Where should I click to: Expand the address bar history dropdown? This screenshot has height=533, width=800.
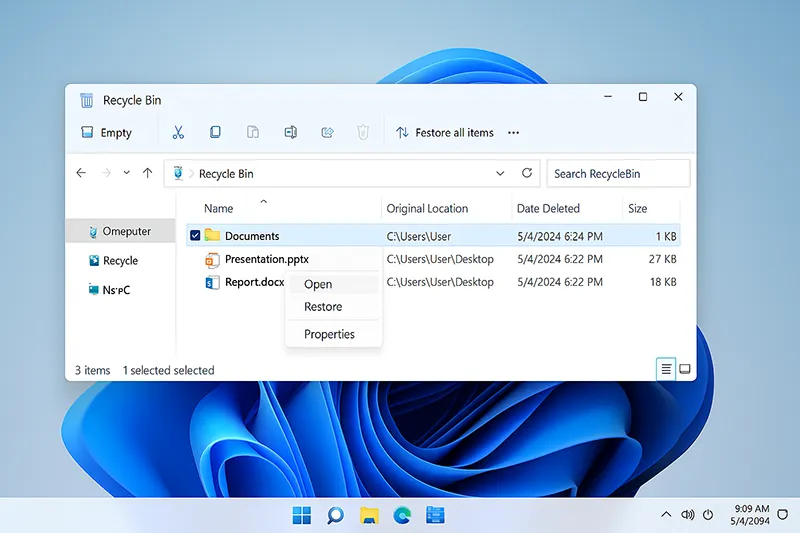(x=500, y=173)
